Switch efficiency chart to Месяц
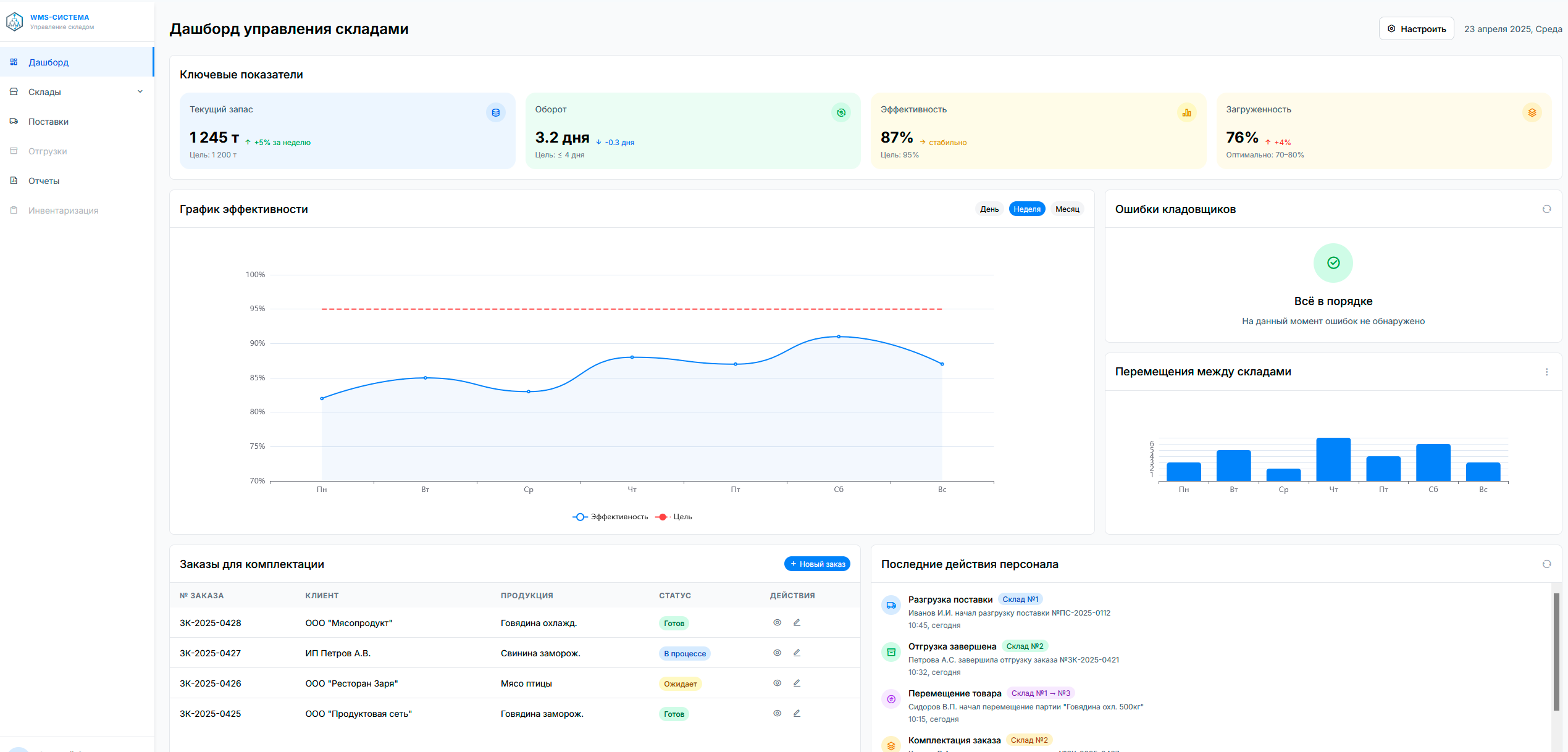The image size is (1568, 752). point(1067,209)
